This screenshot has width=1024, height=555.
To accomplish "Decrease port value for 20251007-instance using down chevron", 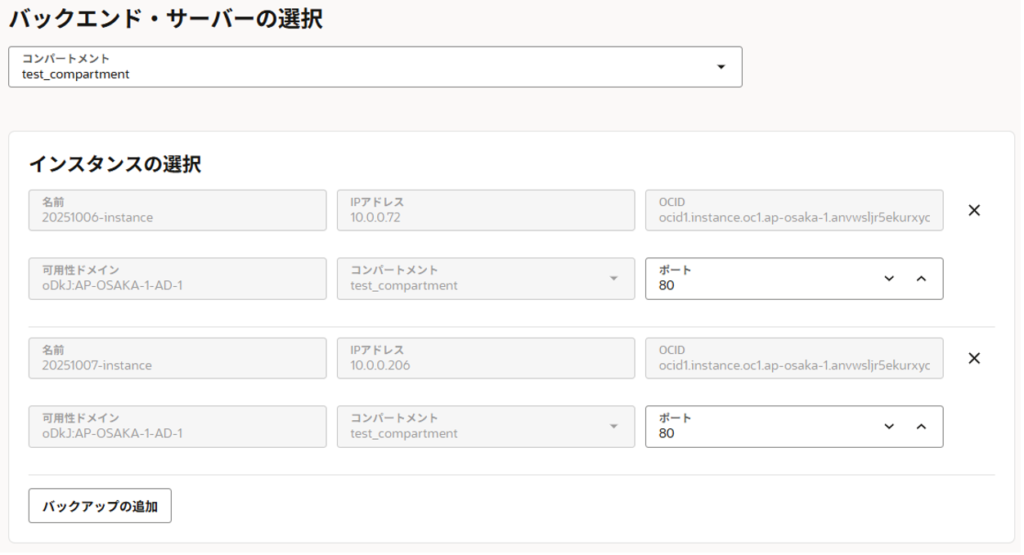I will (889, 426).
